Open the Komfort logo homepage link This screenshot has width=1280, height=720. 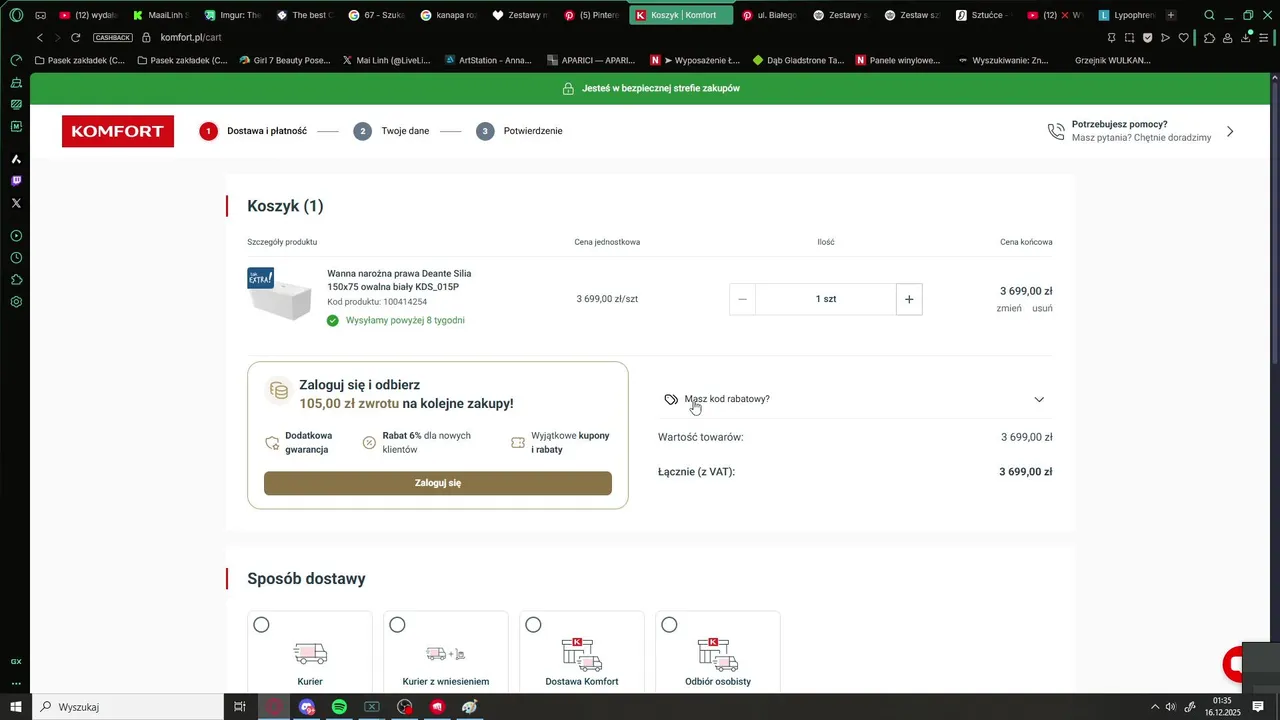coord(118,131)
